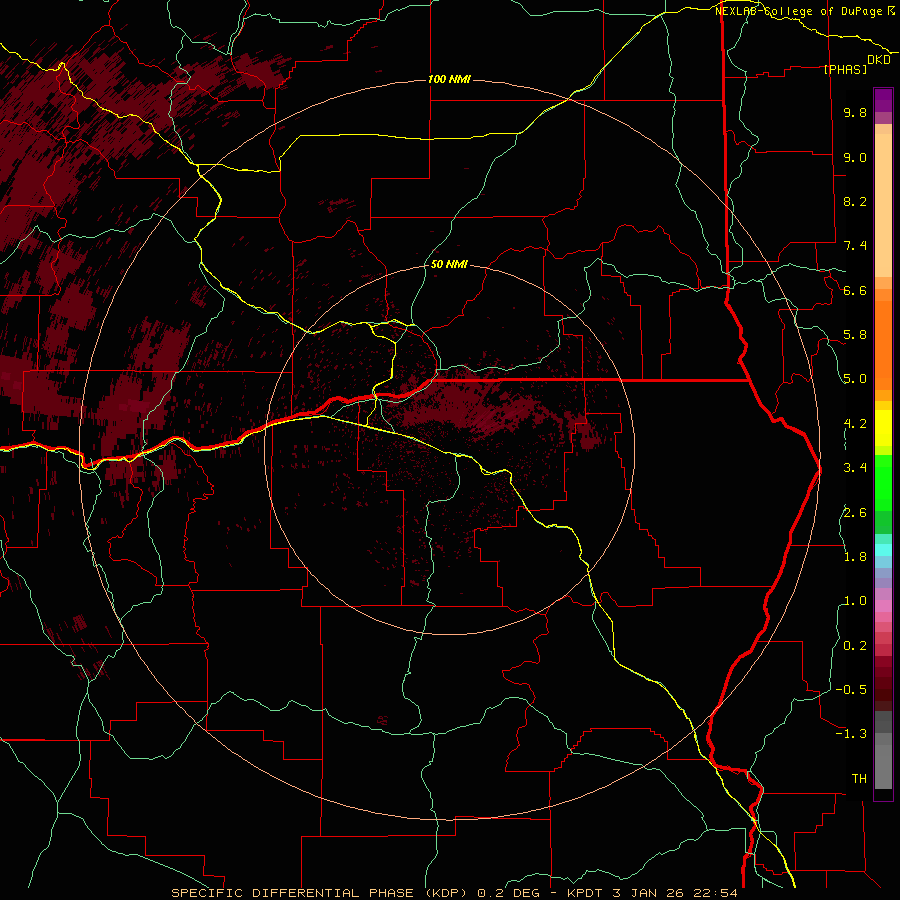Click the DKD label above the color scale
The image size is (900, 900).
879,60
